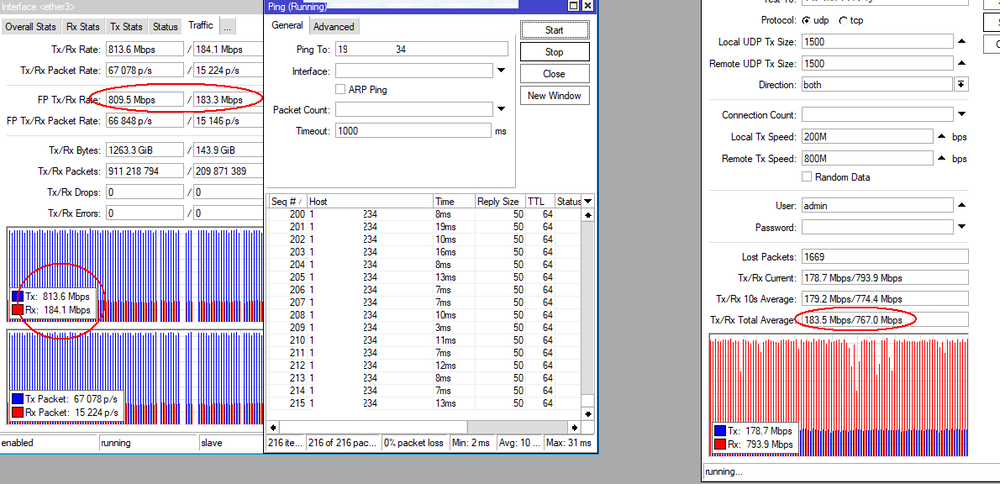Click the User field containing admin

click(x=878, y=206)
